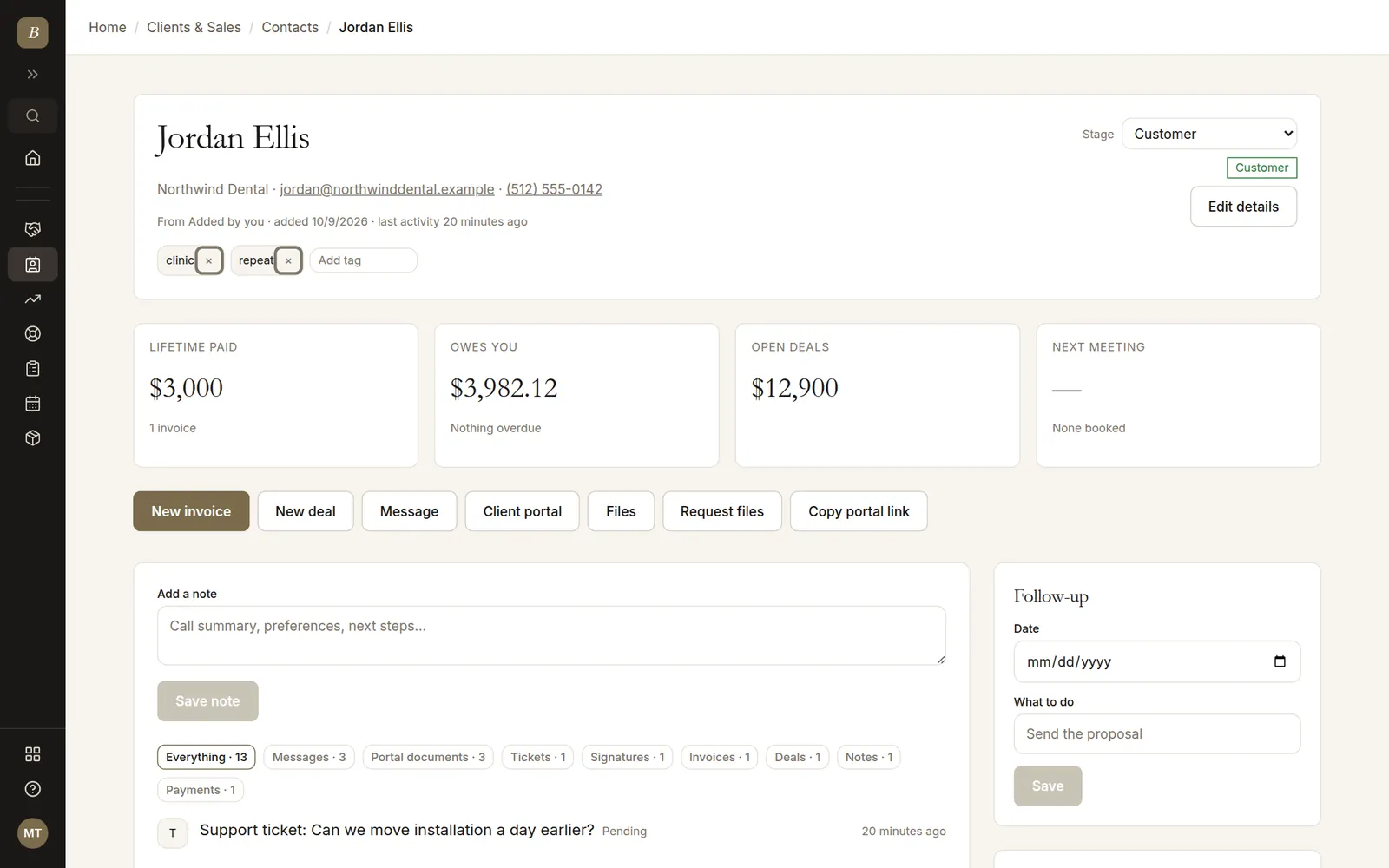The width and height of the screenshot is (1389, 868).
Task: Focus the Add a note textarea
Action: 551,635
